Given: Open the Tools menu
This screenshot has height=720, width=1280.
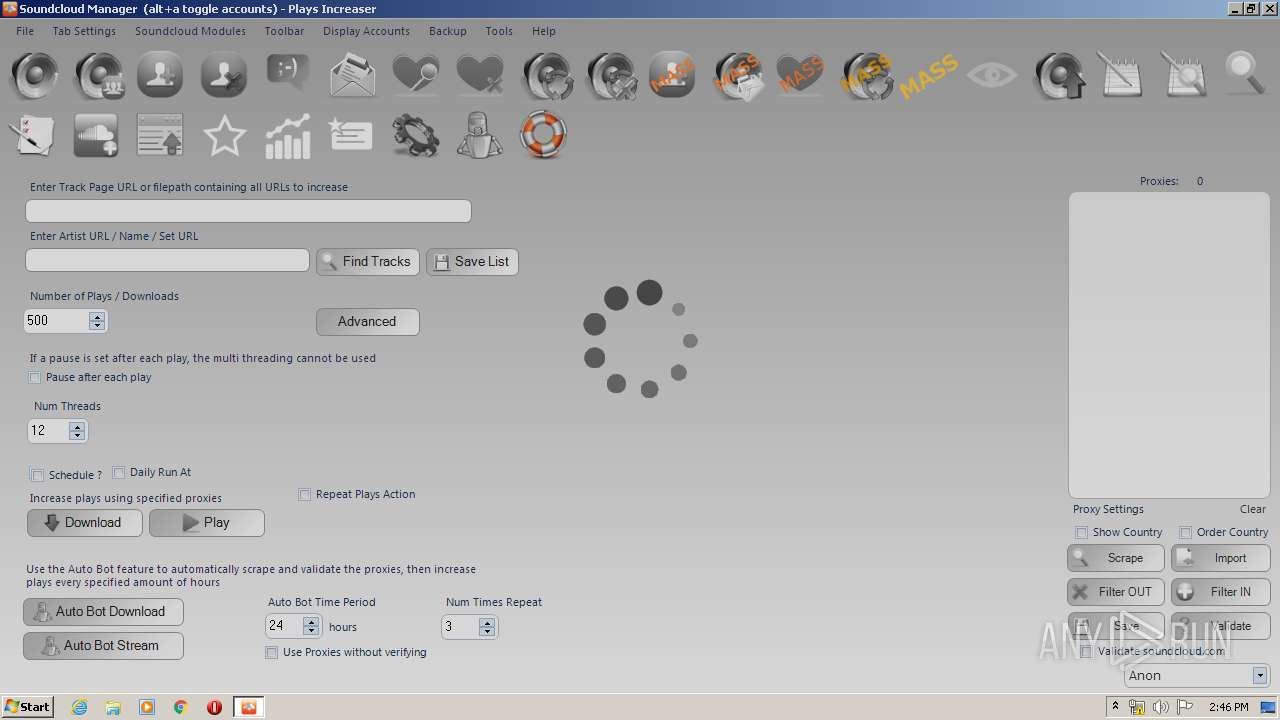Looking at the screenshot, I should click(499, 31).
